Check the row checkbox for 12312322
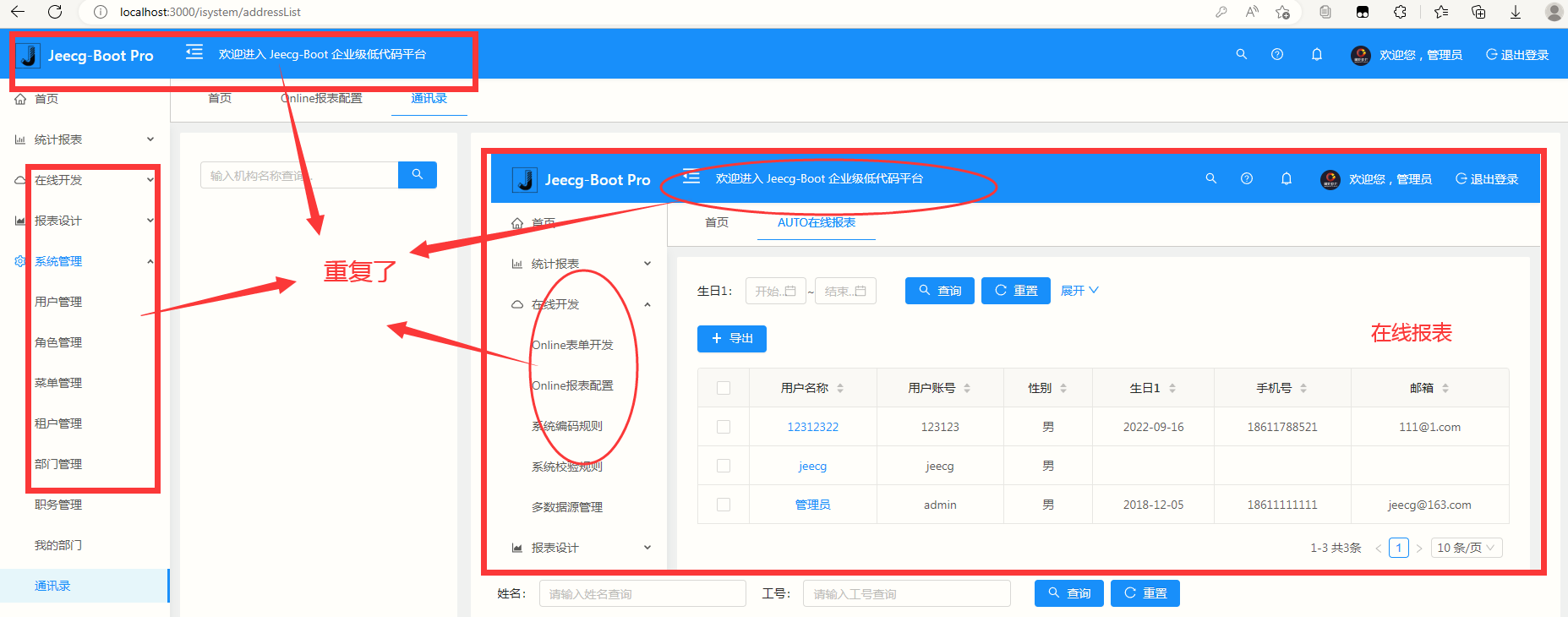The height and width of the screenshot is (617, 1568). [x=724, y=427]
